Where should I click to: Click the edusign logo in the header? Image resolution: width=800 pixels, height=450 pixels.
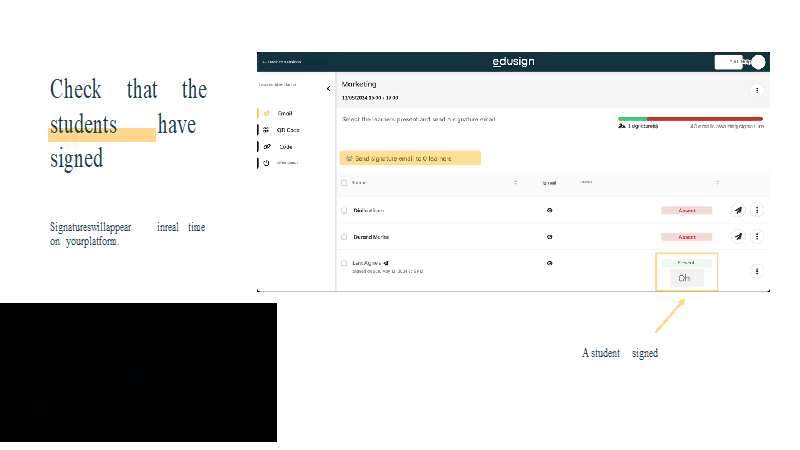click(x=513, y=62)
